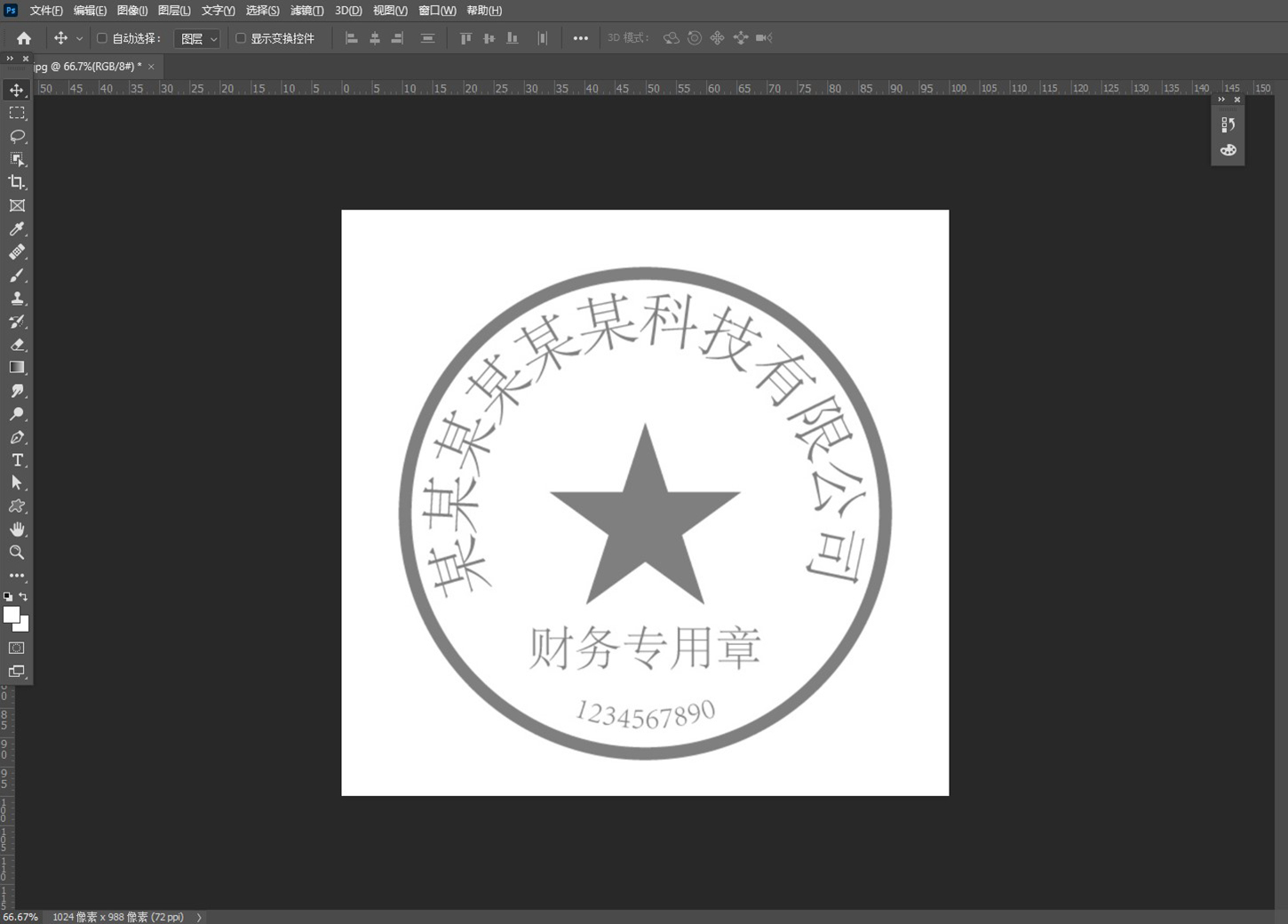The width and height of the screenshot is (1288, 924).
Task: Click the foreground color swatch
Action: [12, 616]
